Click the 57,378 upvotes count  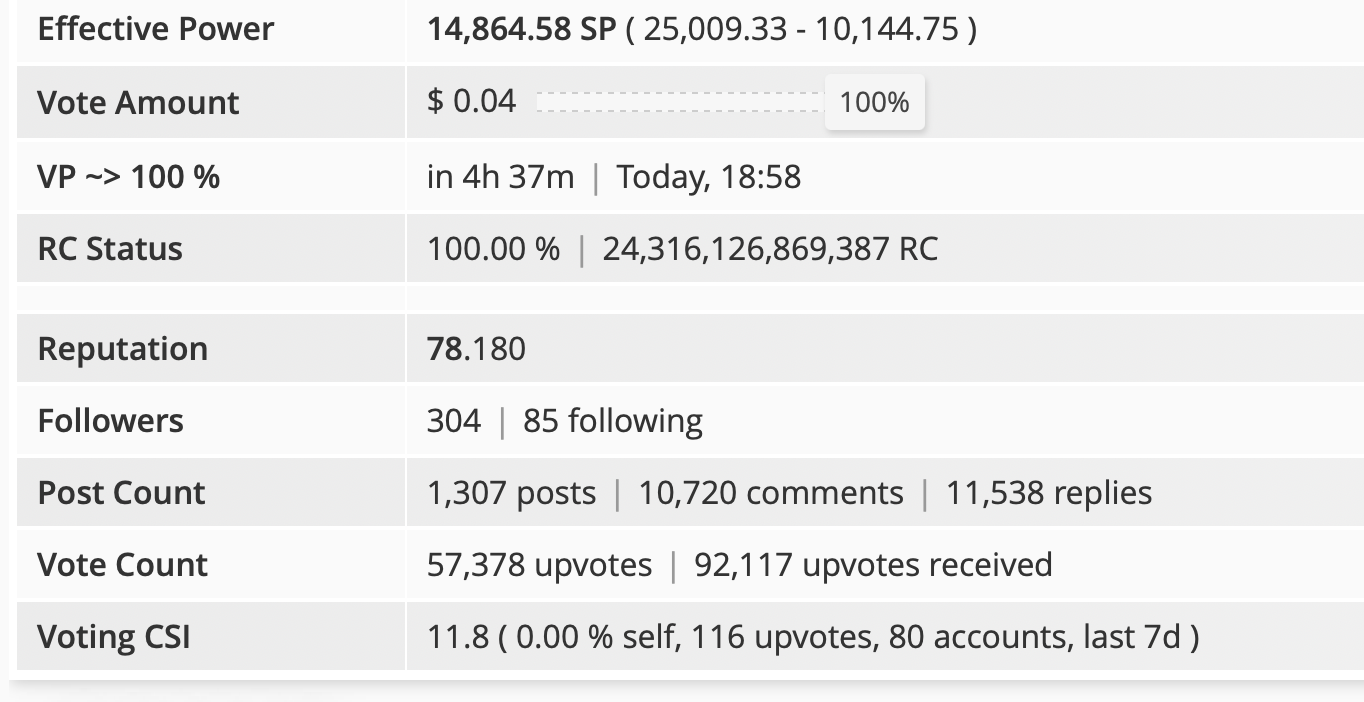(x=539, y=565)
